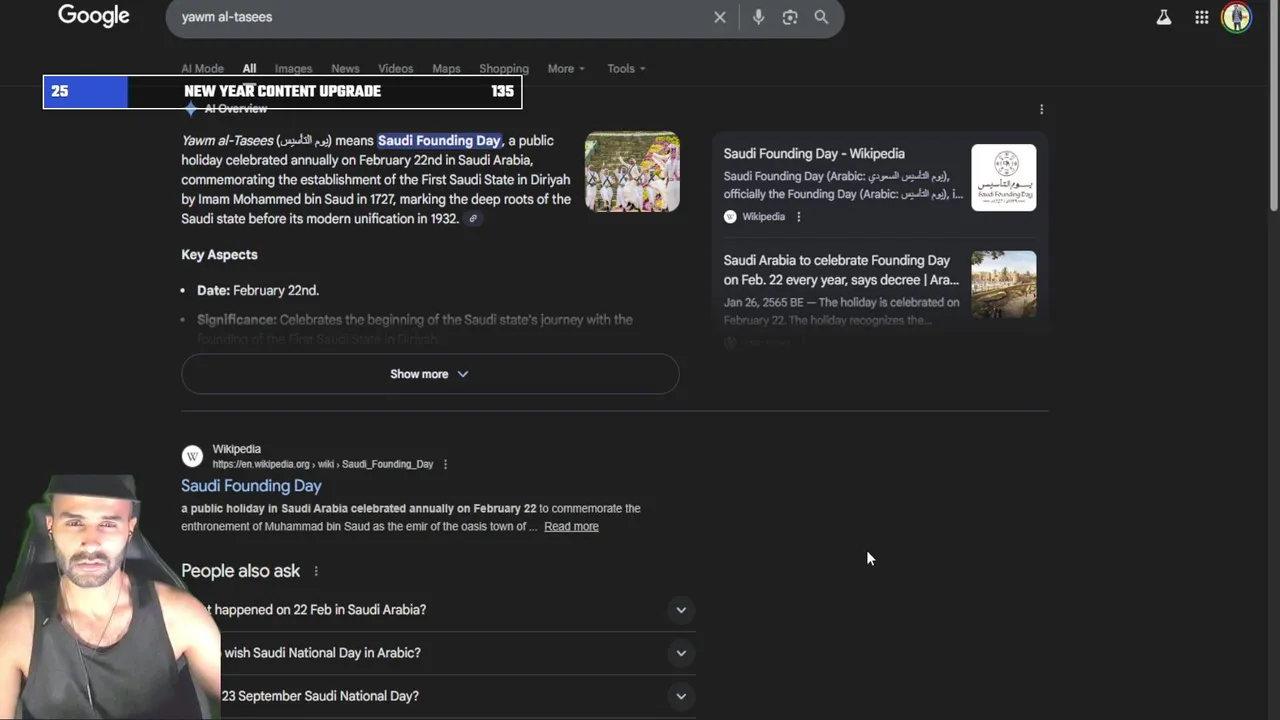1280x720 pixels.
Task: Click the Founding Day logo thumbnail
Action: point(1004,177)
